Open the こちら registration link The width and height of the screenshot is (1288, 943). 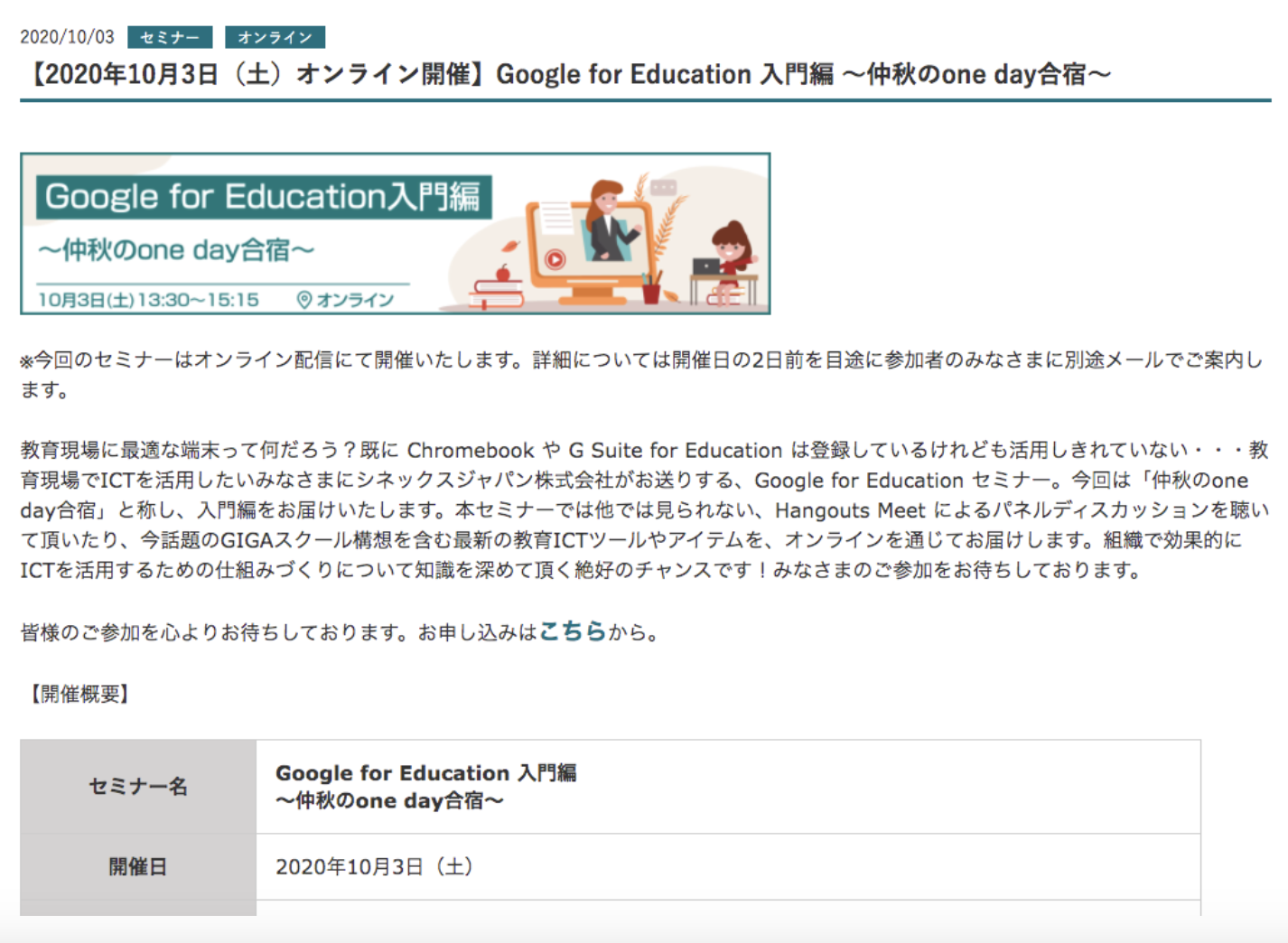(572, 631)
